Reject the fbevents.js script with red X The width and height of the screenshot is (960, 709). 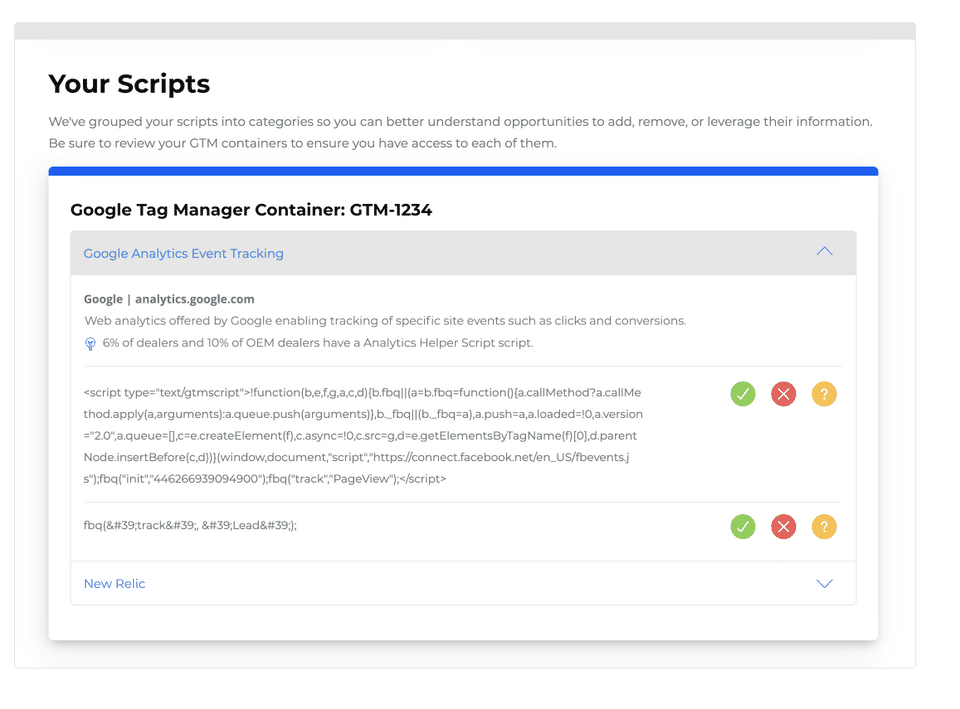pyautogui.click(x=783, y=394)
